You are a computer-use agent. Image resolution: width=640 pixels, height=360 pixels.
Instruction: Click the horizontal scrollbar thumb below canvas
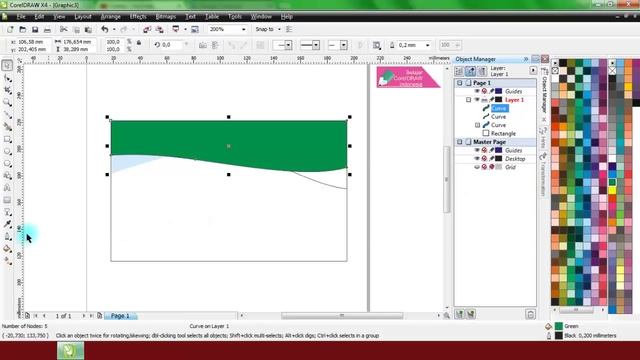pos(342,316)
